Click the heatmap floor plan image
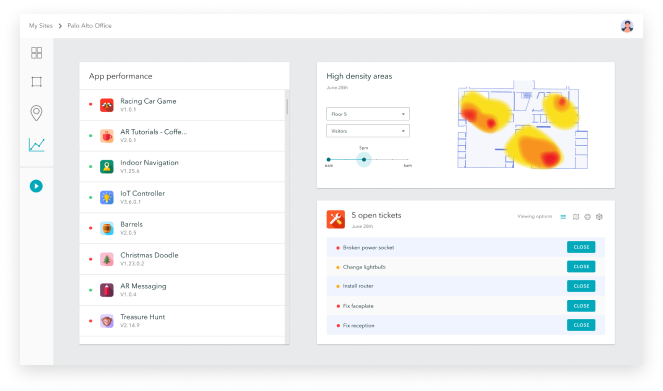 523,125
